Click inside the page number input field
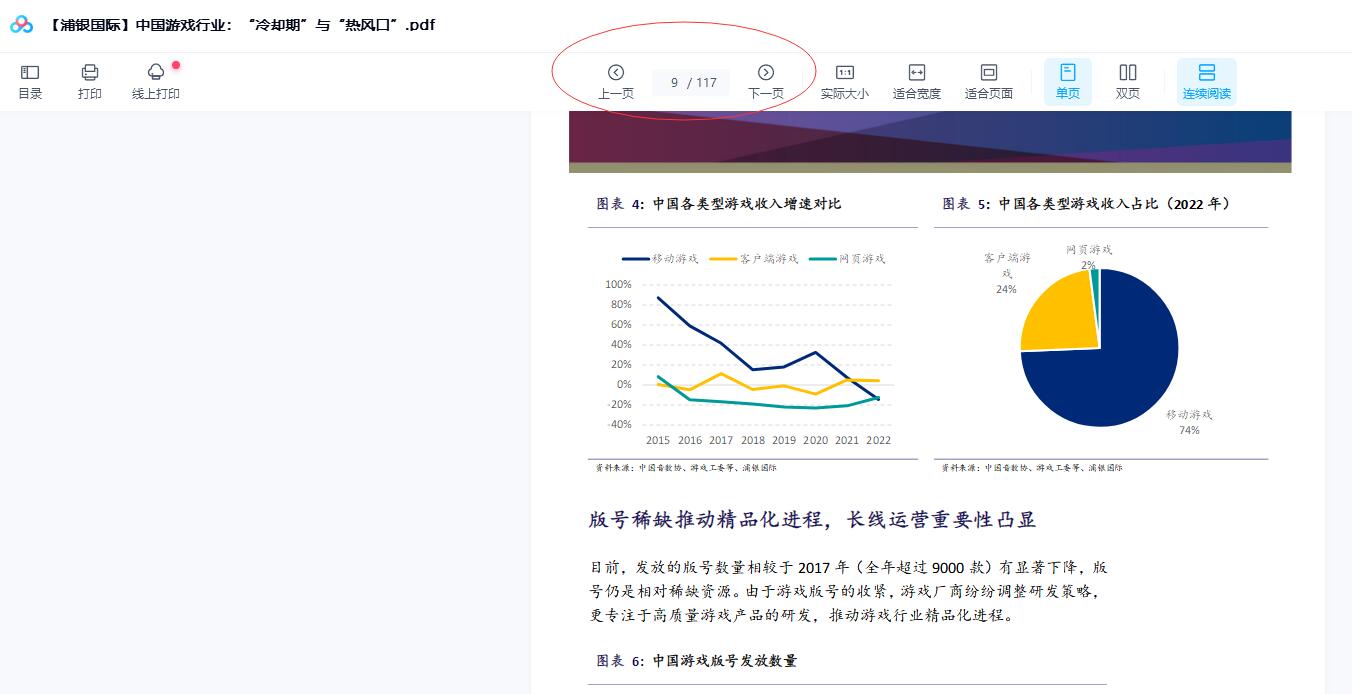 [690, 83]
